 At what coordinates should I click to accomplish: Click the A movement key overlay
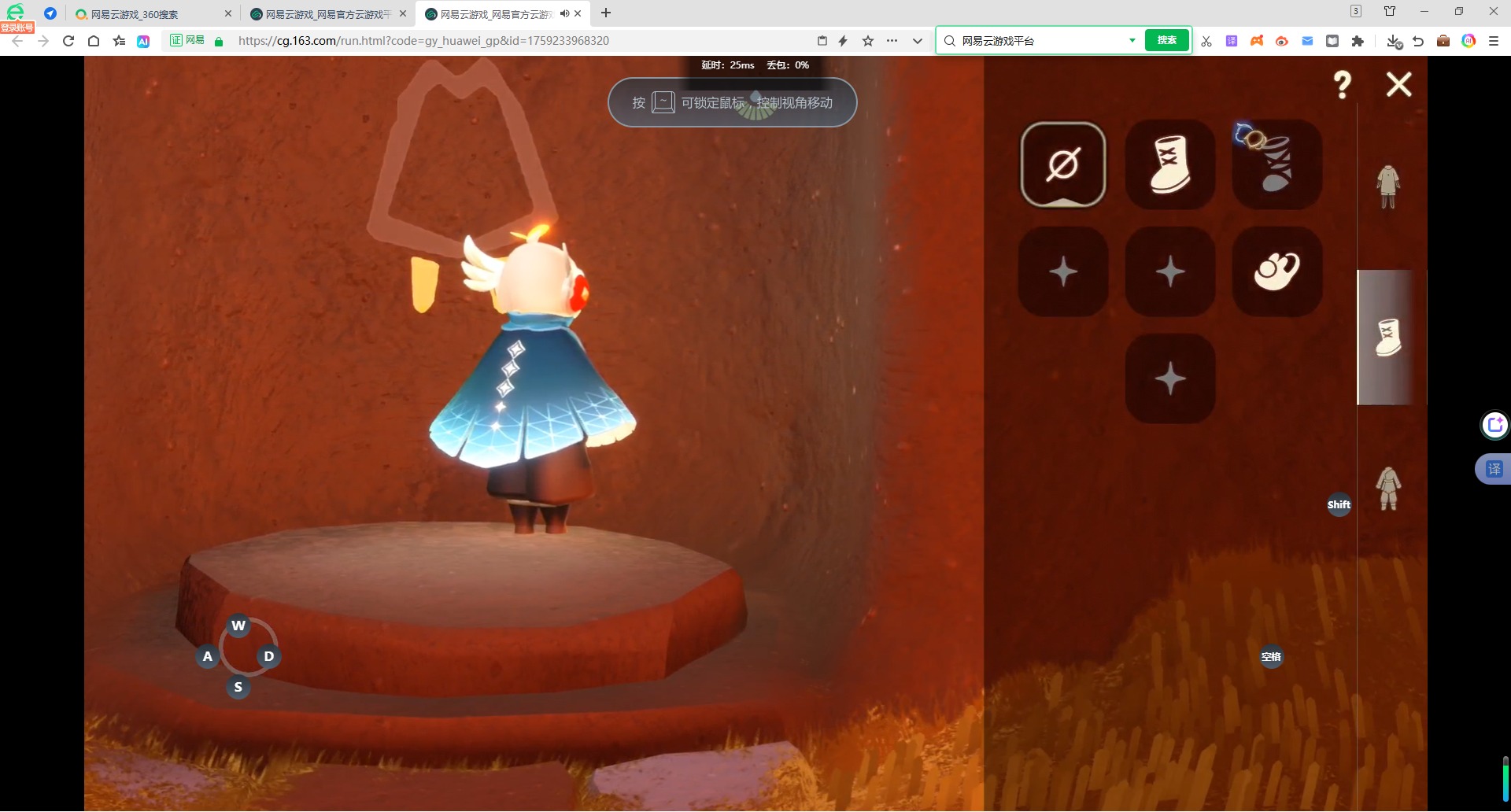pos(208,656)
